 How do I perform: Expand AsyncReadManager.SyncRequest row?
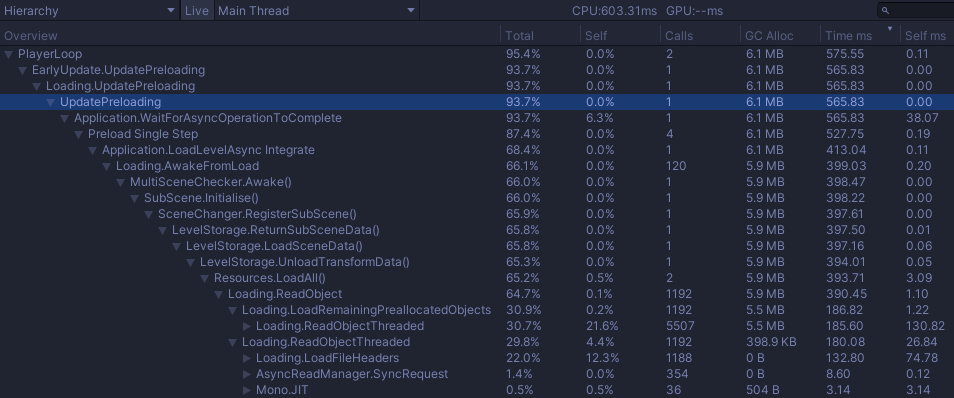click(246, 374)
